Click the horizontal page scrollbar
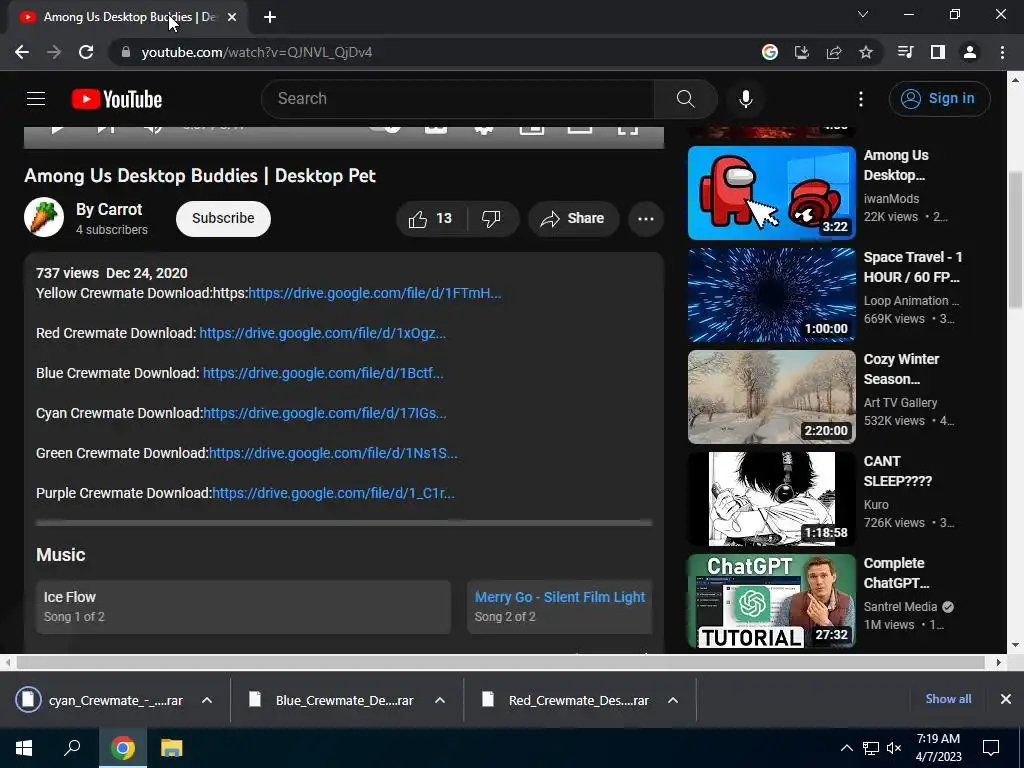 [x=500, y=662]
